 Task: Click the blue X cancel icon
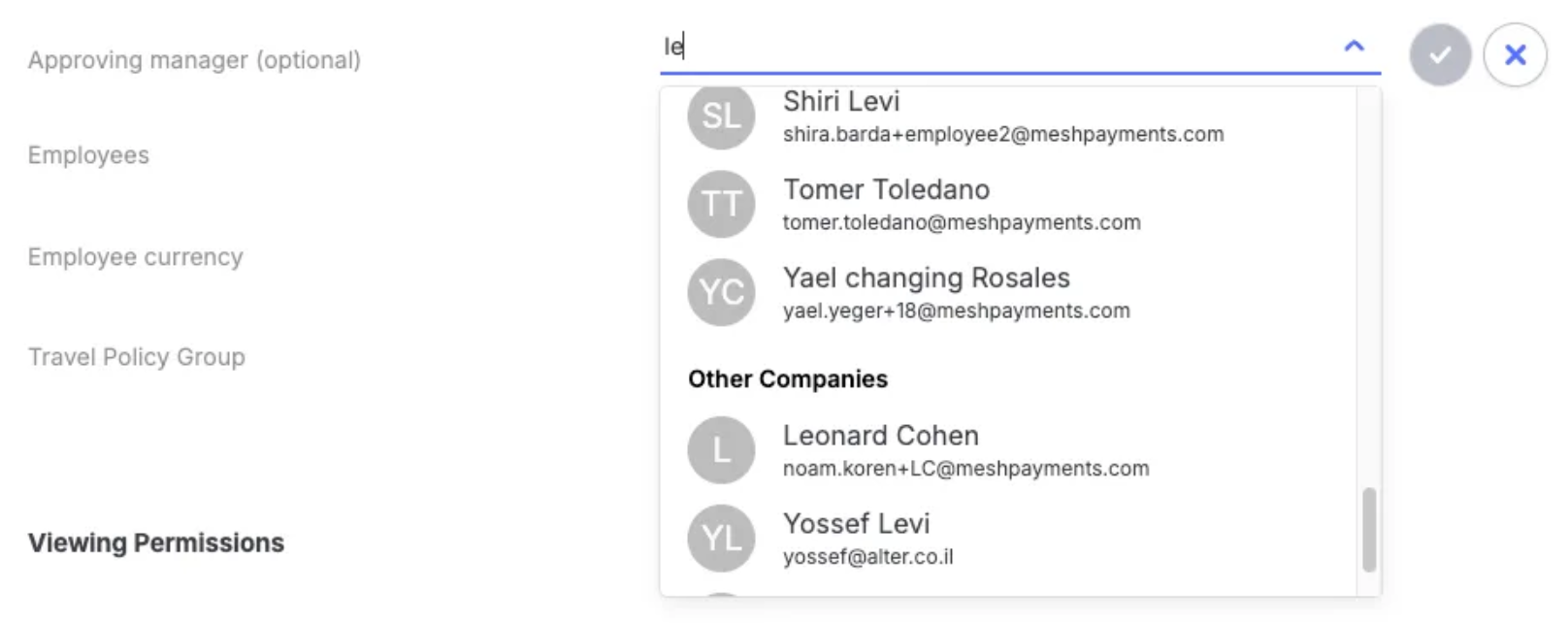coord(1515,55)
